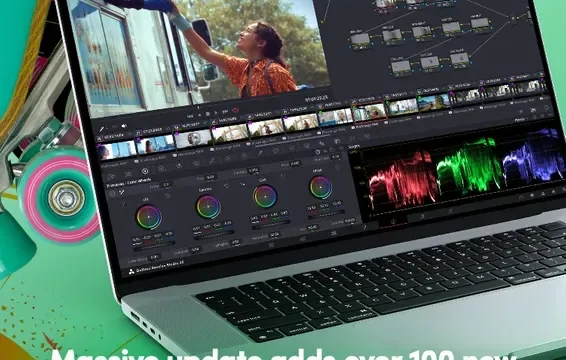Click the play button under the viewer

(x=216, y=113)
